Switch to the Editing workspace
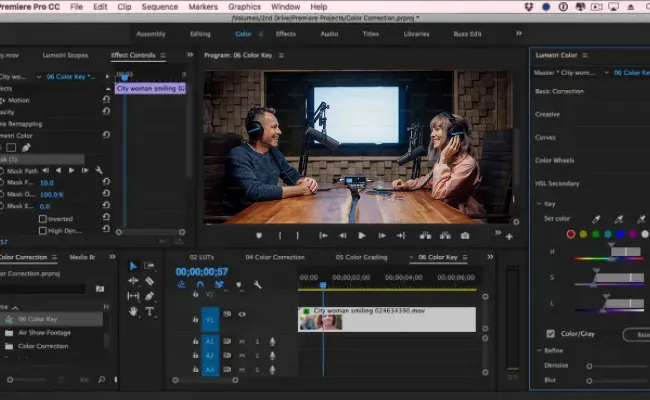Image resolution: width=650 pixels, height=400 pixels. pyautogui.click(x=200, y=34)
